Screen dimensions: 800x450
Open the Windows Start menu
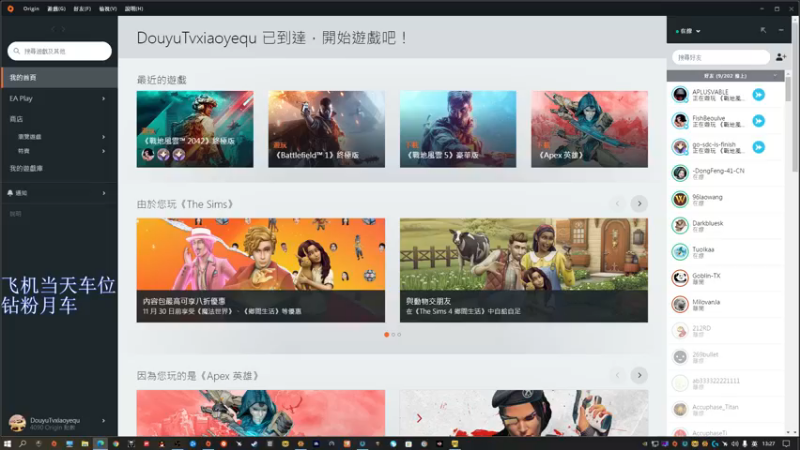[7, 444]
